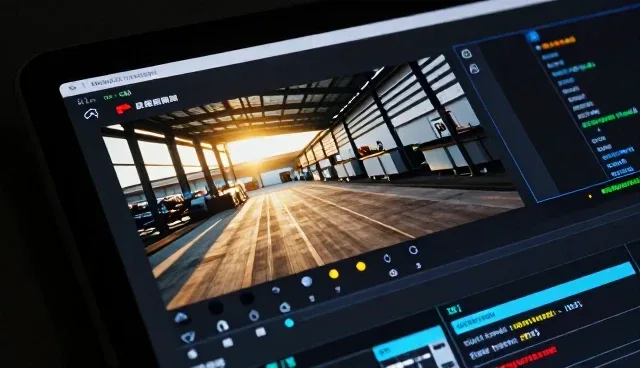This screenshot has height=368, width=640.
Task: Click the white outlined icon left of the red badge
Action: pos(91,114)
